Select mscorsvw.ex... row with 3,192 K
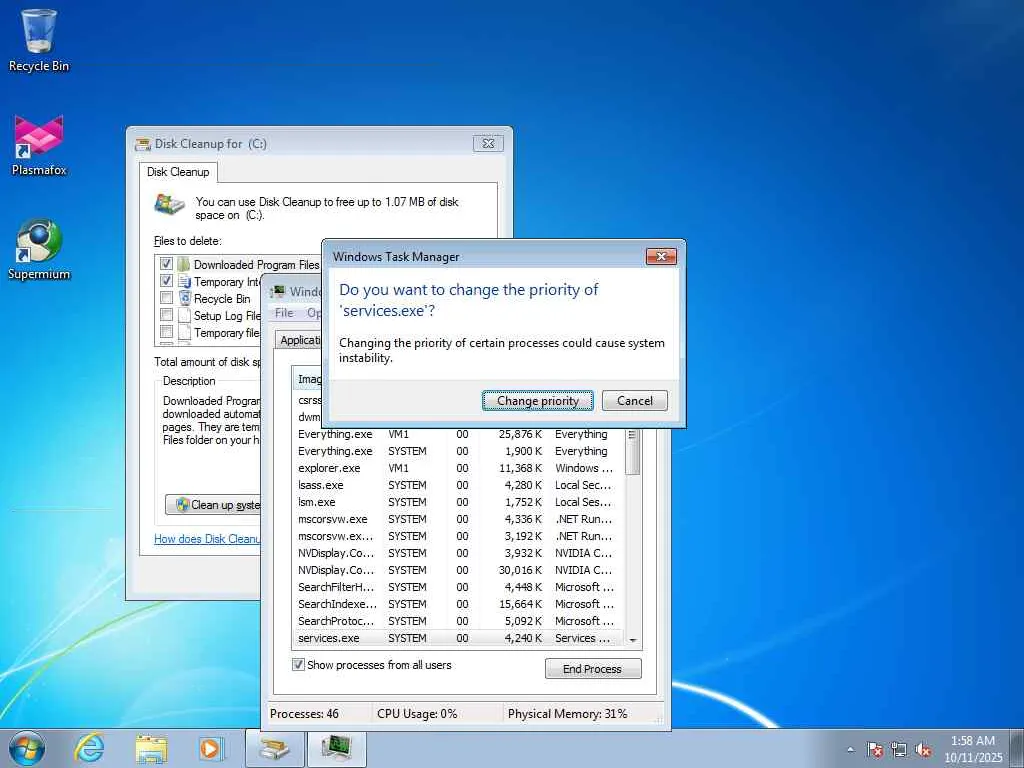1024x768 pixels. 458,536
